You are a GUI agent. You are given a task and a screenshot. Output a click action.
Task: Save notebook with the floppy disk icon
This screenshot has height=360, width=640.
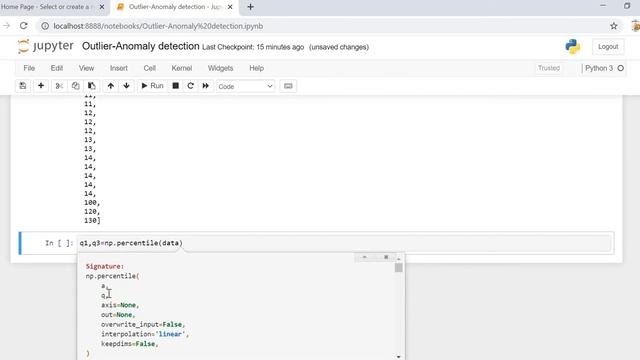click(x=23, y=86)
